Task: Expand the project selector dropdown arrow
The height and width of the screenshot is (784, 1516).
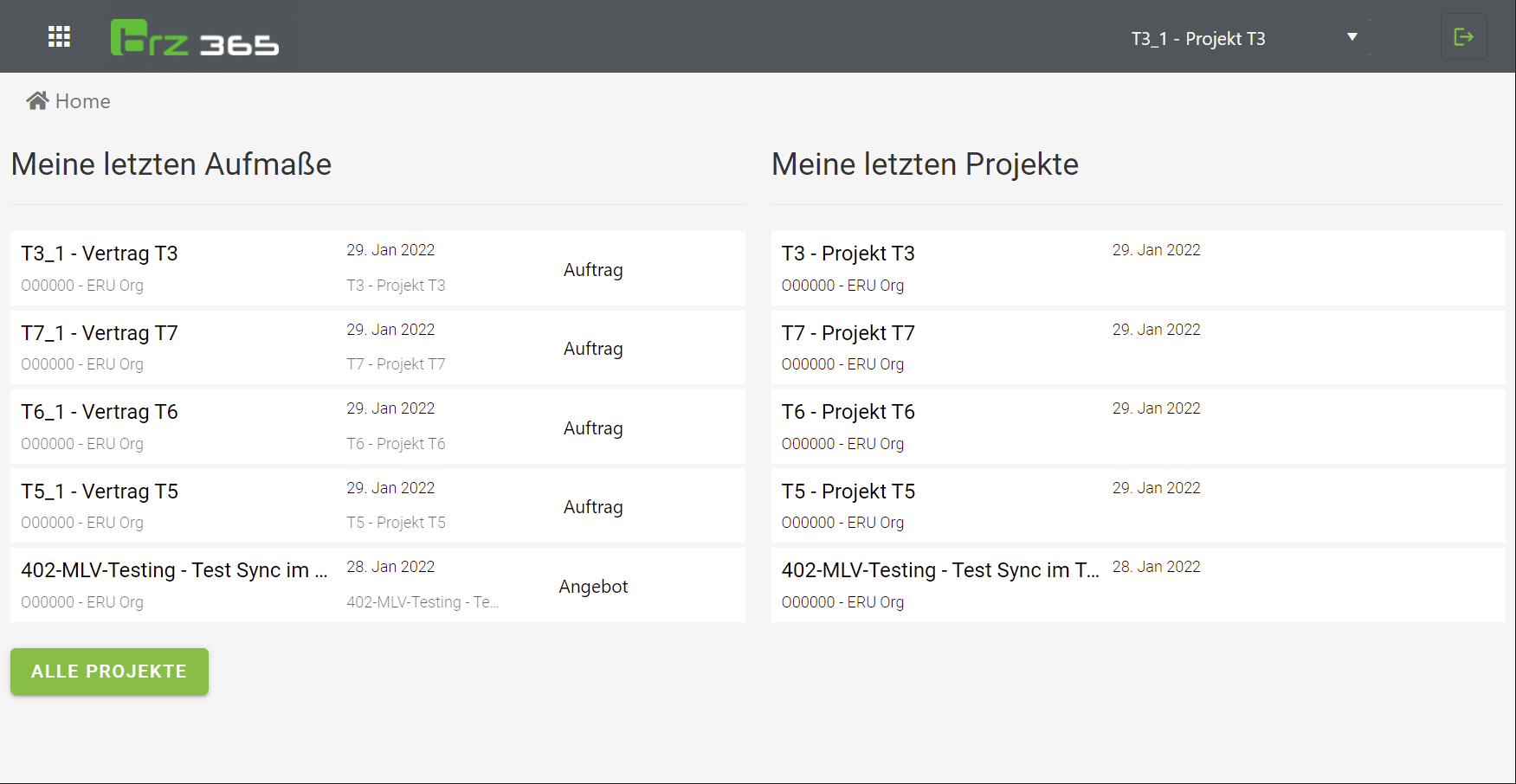Action: (x=1351, y=37)
